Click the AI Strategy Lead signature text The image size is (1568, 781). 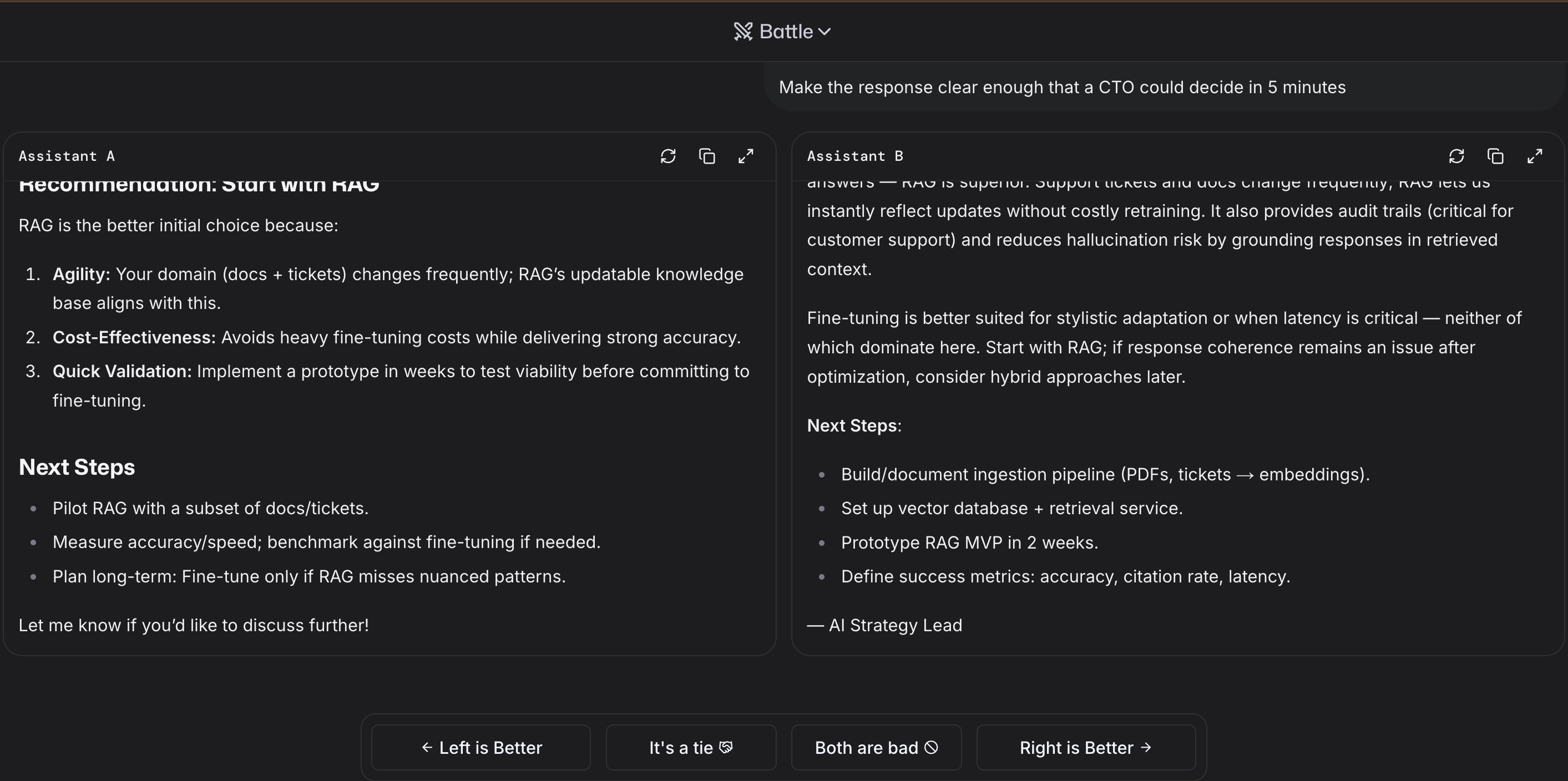point(884,625)
